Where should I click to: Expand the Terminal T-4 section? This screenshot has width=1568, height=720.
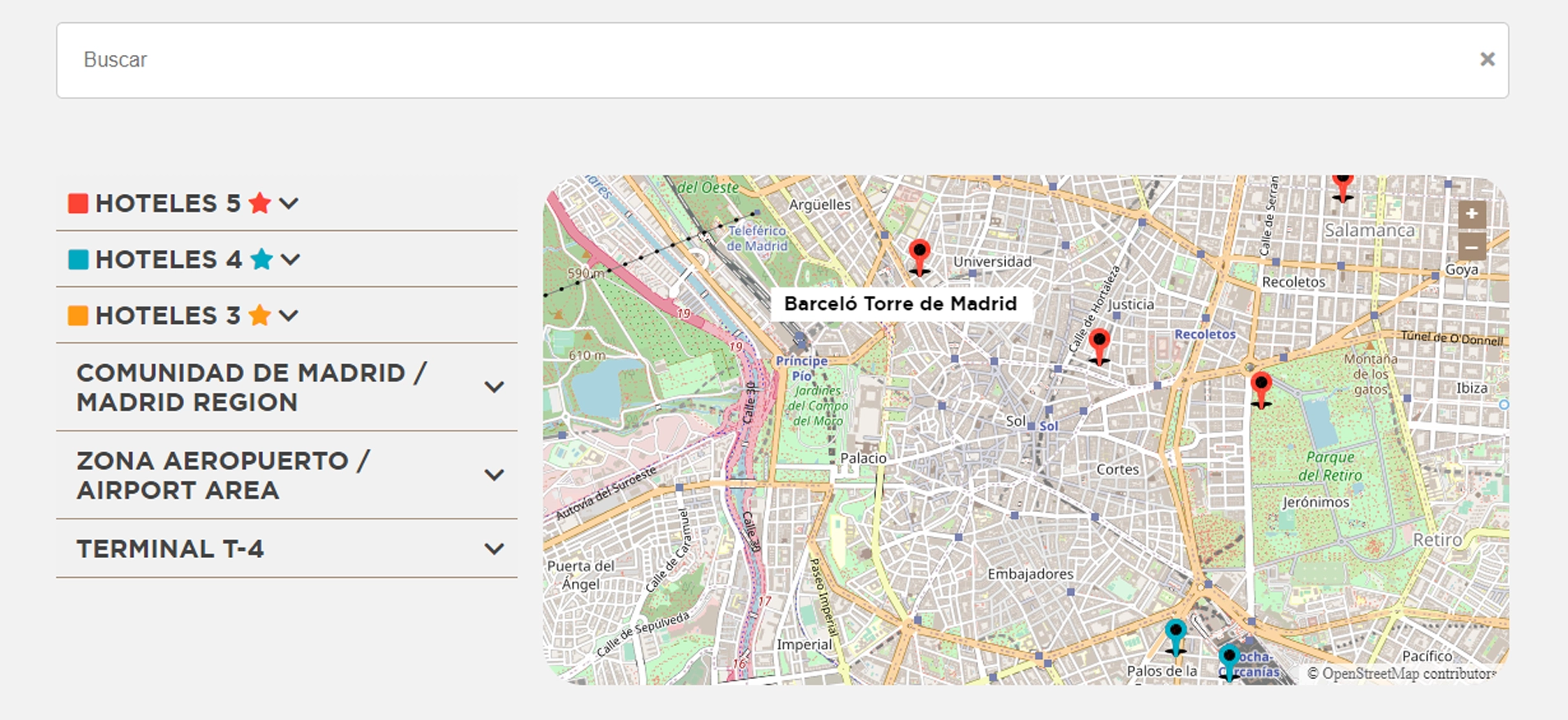tap(494, 549)
